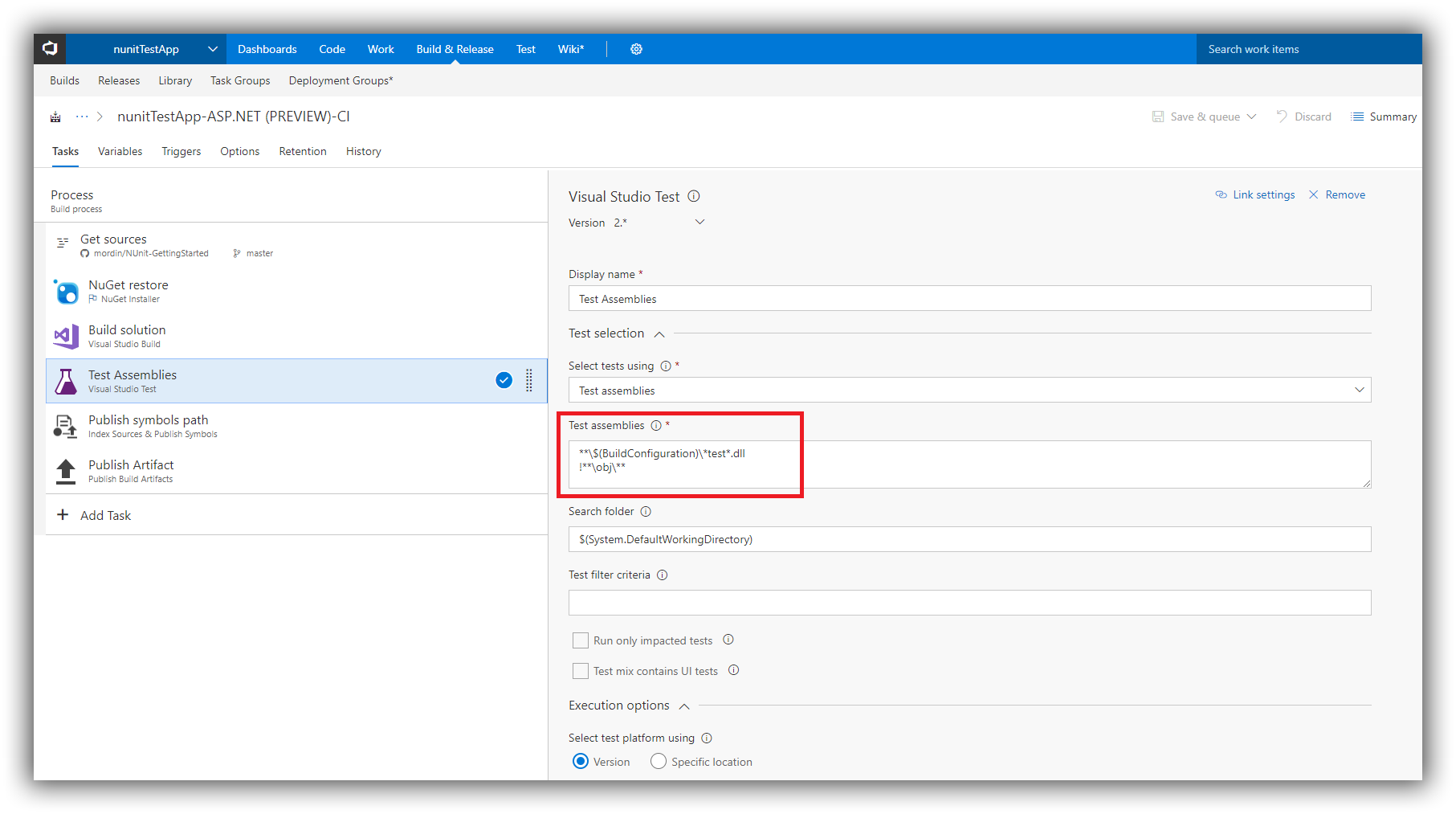Click the plus icon next to Add Task
1456x814 pixels.
click(x=63, y=514)
